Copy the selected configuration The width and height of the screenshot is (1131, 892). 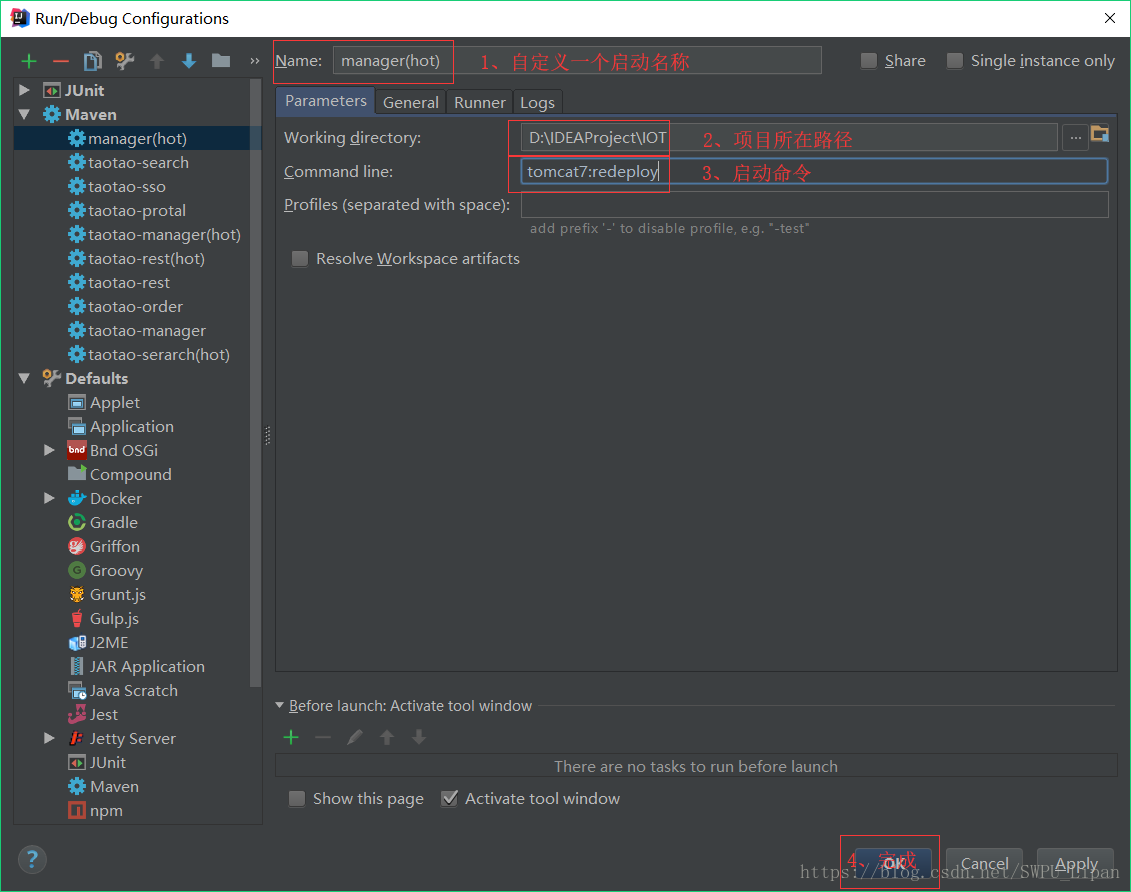92,61
